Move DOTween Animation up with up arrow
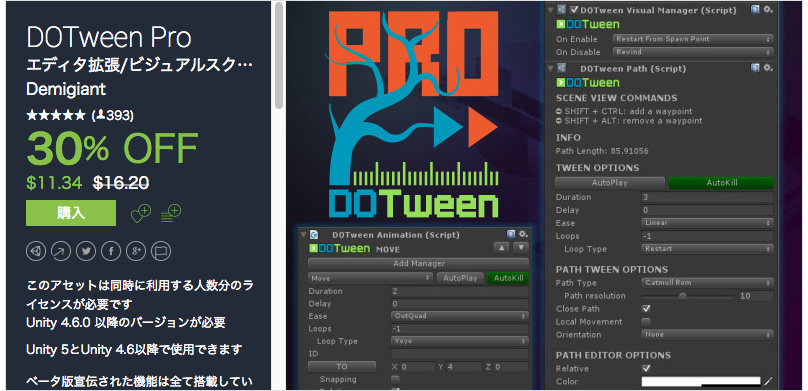The height and width of the screenshot is (391, 808). tap(501, 248)
